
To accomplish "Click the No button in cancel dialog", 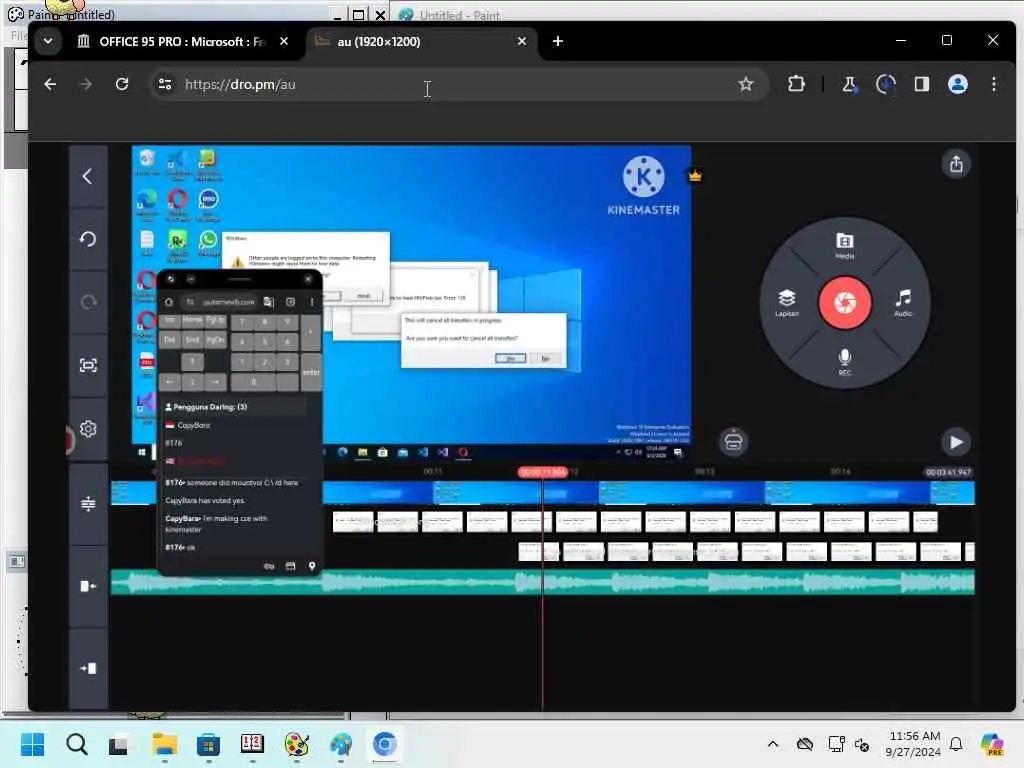I will [x=545, y=358].
